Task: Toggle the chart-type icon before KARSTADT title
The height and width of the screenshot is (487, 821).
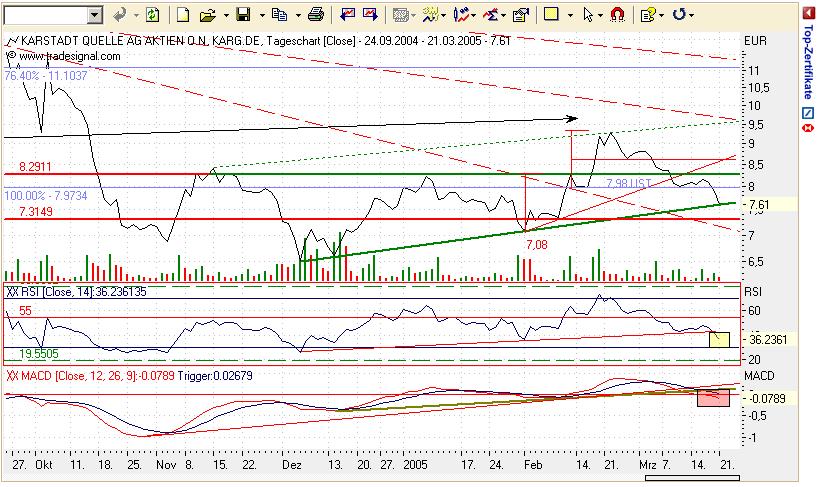Action: [x=13, y=41]
